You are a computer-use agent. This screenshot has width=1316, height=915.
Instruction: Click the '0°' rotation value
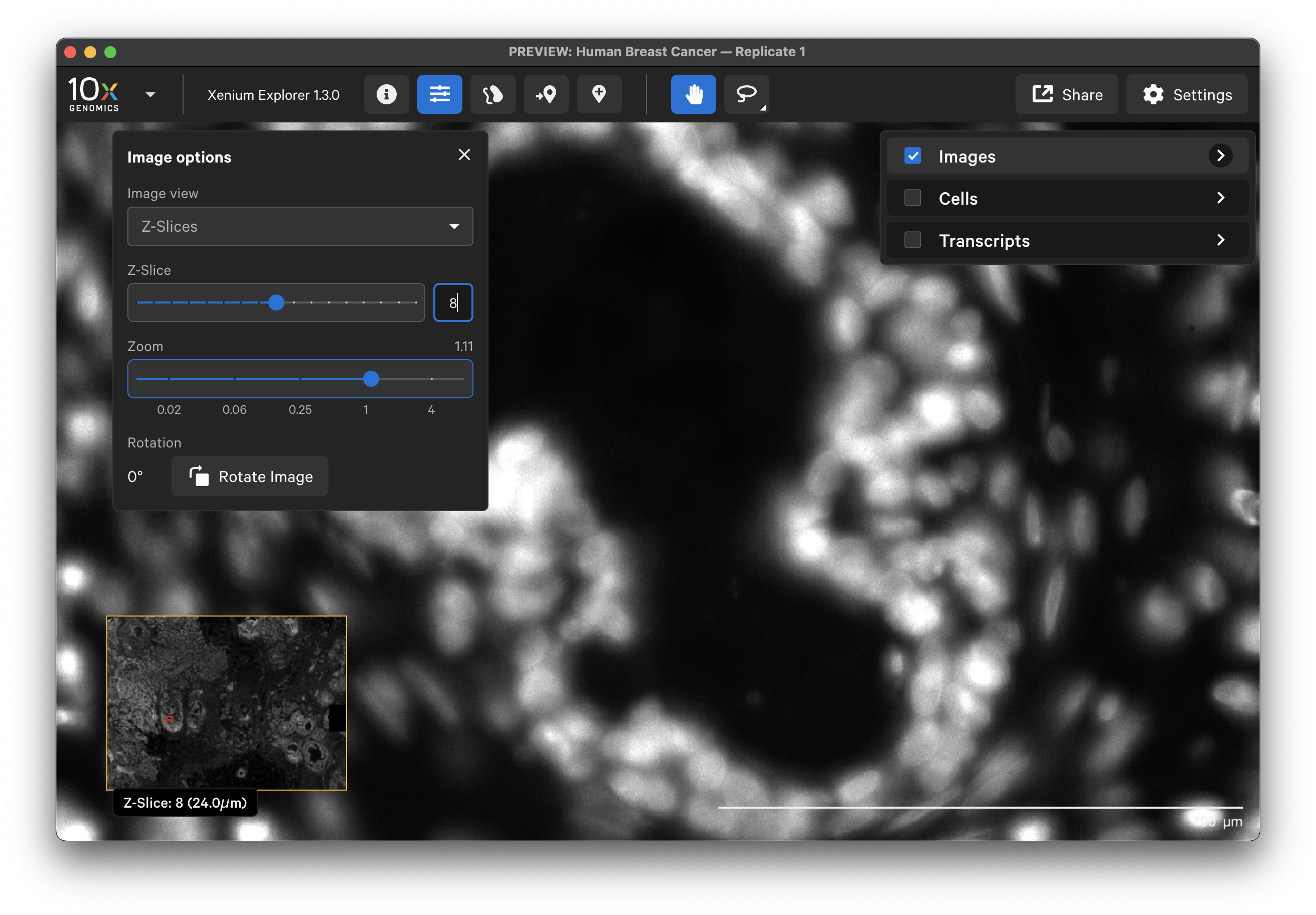click(135, 477)
